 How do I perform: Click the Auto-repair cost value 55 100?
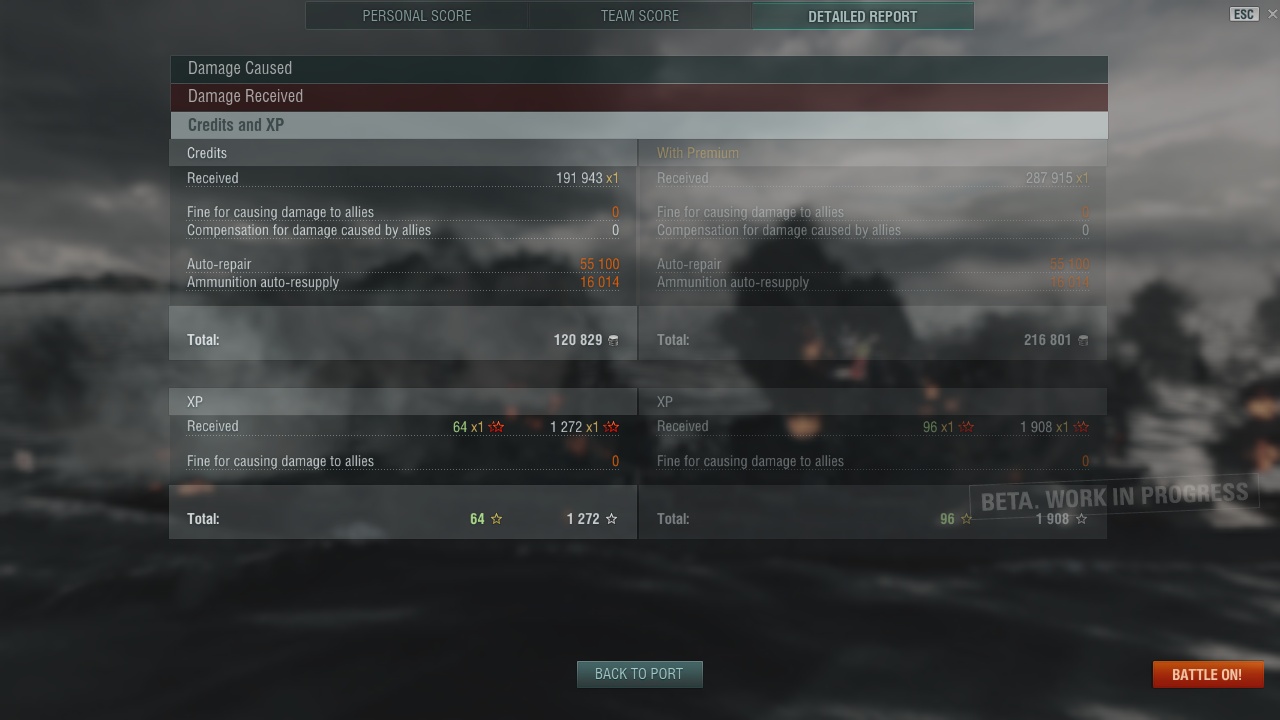599,264
